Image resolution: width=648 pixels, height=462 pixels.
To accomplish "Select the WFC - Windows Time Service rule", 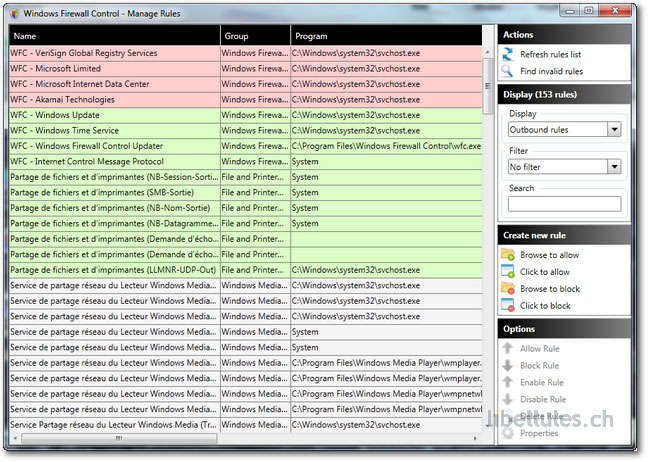I will 245,131.
